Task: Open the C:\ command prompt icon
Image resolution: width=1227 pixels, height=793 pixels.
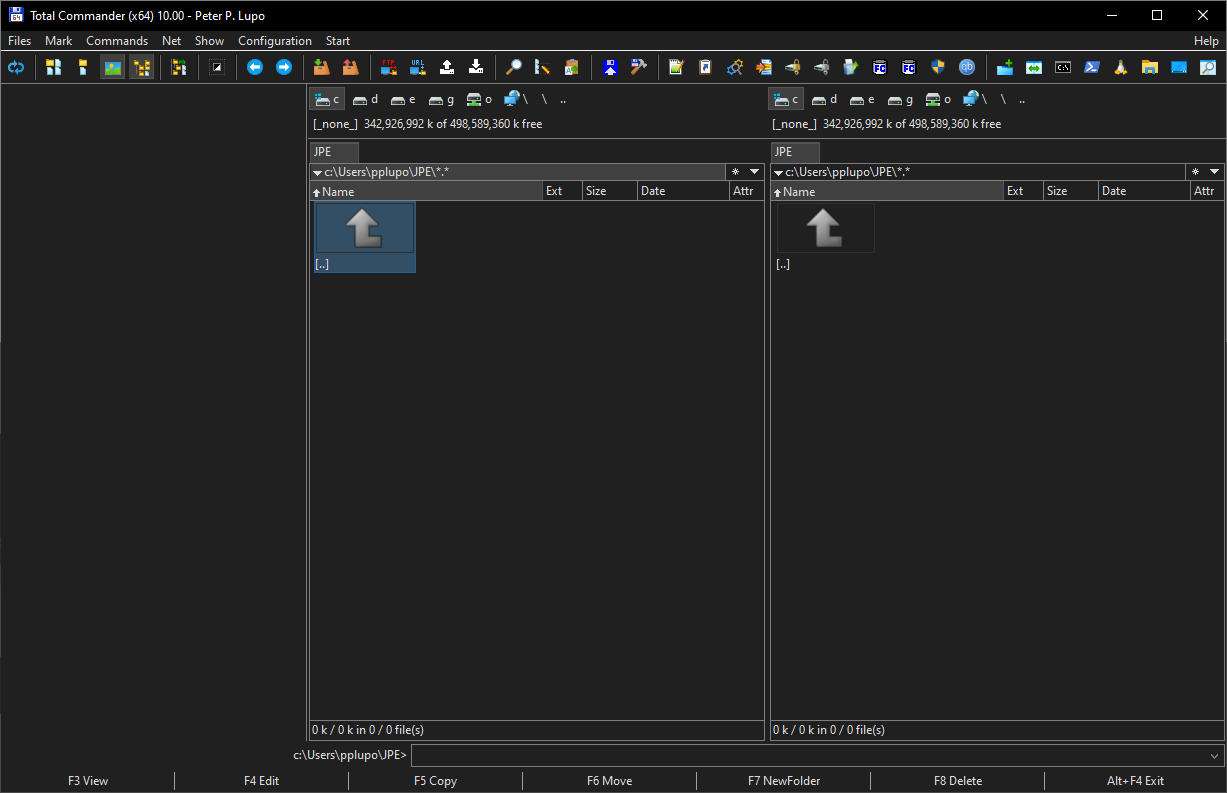Action: (1063, 67)
